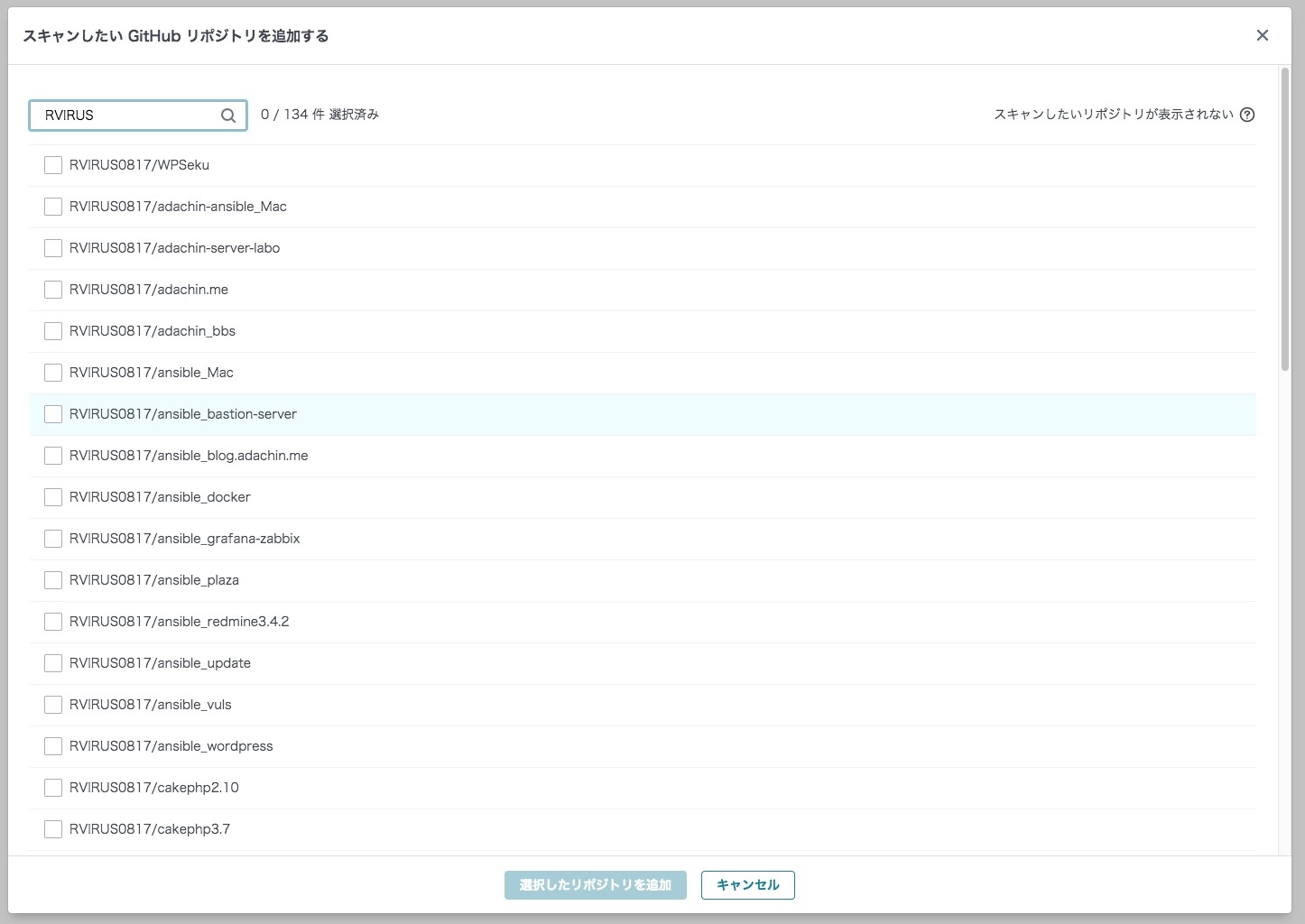Viewport: 1305px width, 924px height.
Task: Toggle checkbox for adachin_bbs repository
Action: (x=53, y=331)
